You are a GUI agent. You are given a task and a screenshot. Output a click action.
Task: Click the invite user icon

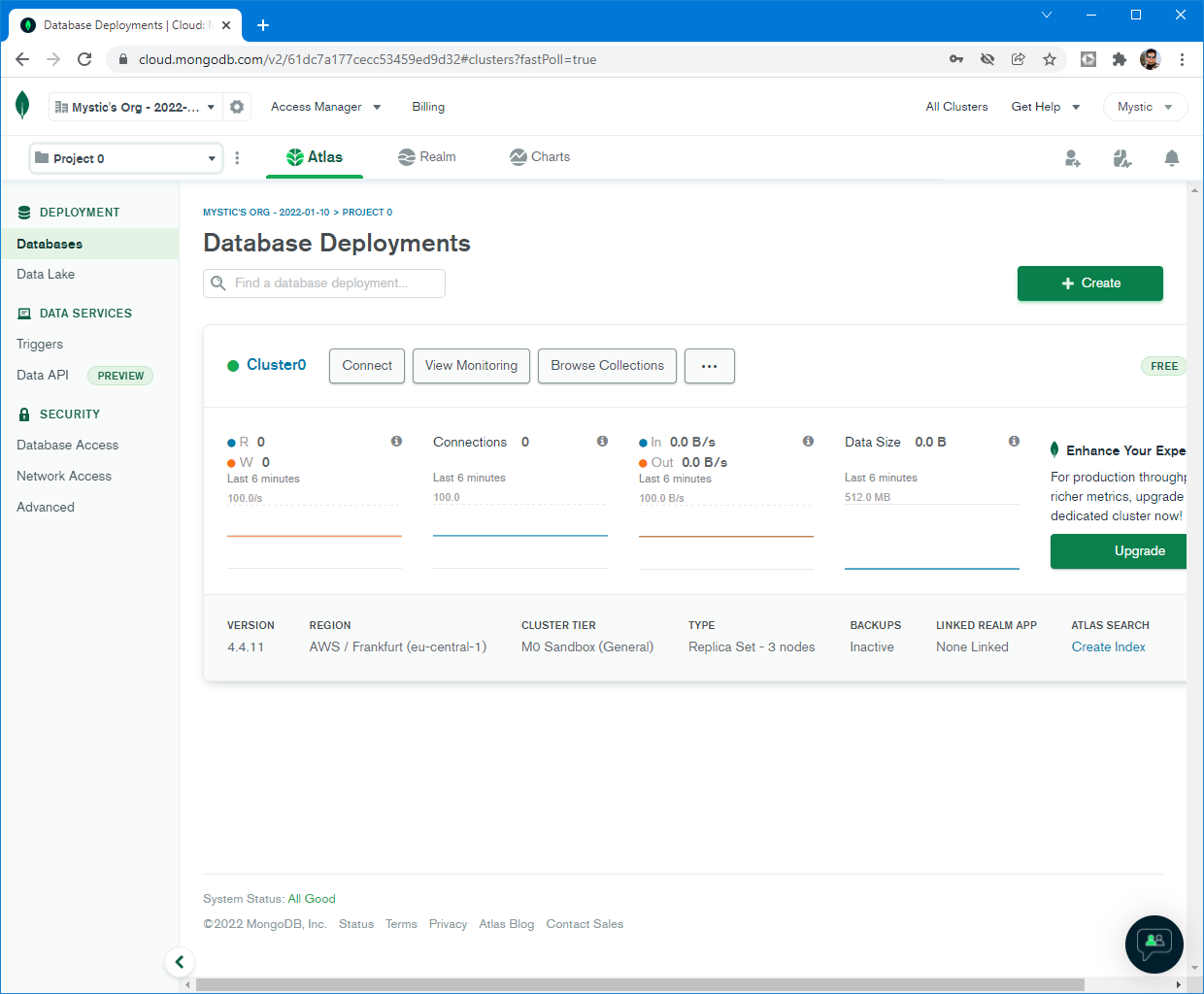coord(1072,158)
